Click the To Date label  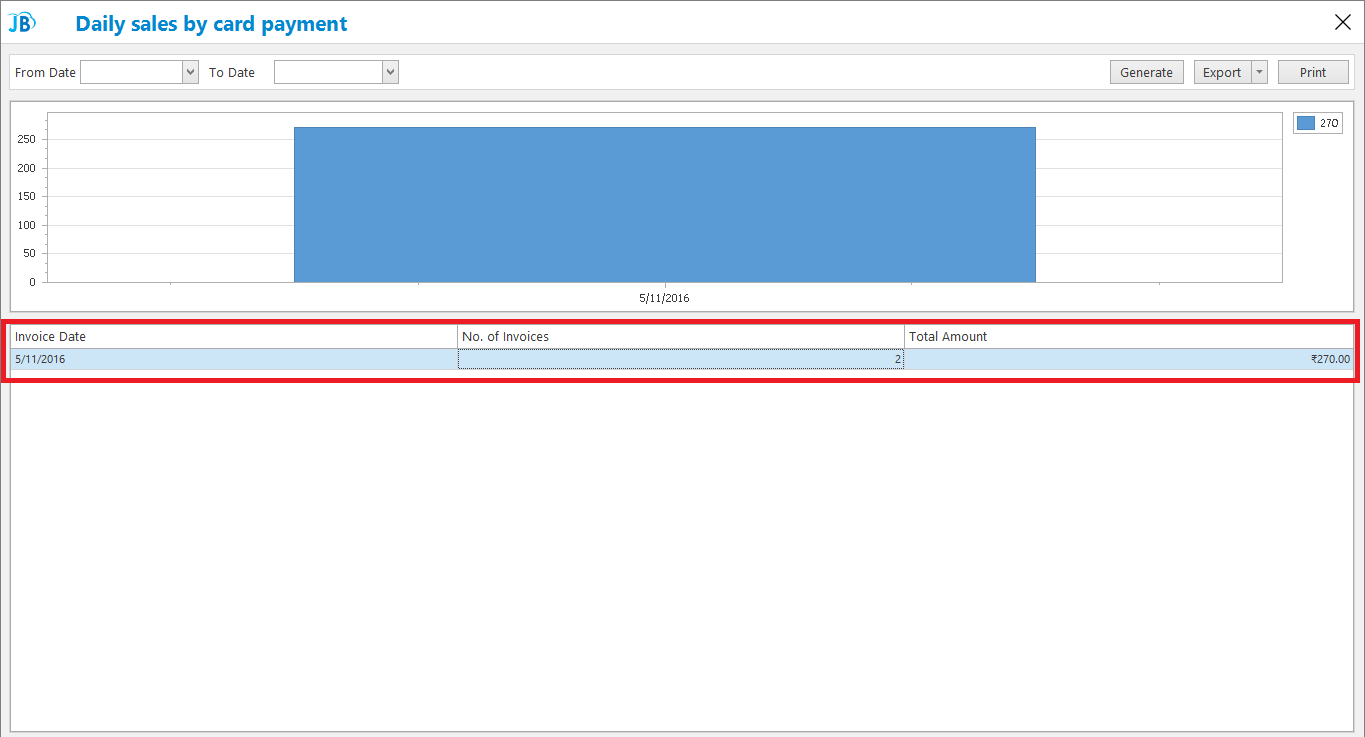[x=232, y=73]
